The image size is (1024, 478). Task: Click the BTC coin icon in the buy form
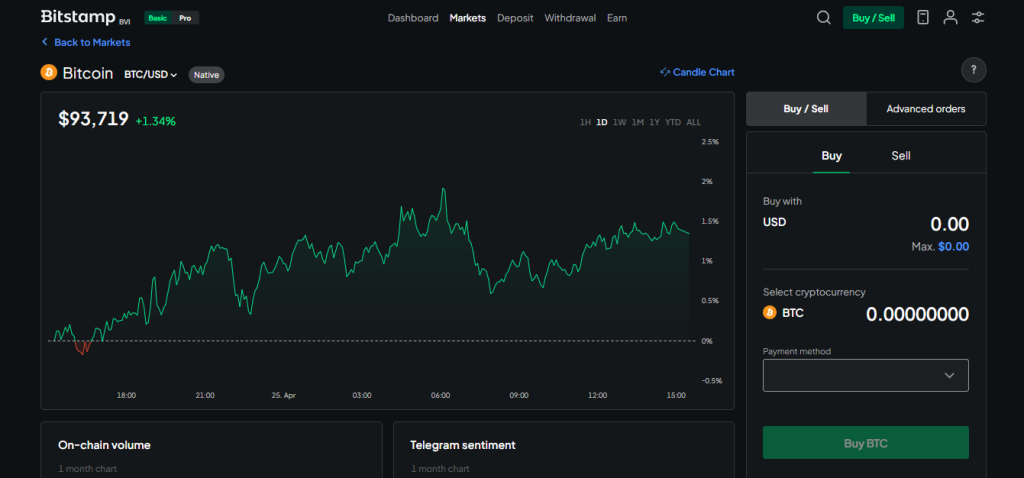[769, 313]
